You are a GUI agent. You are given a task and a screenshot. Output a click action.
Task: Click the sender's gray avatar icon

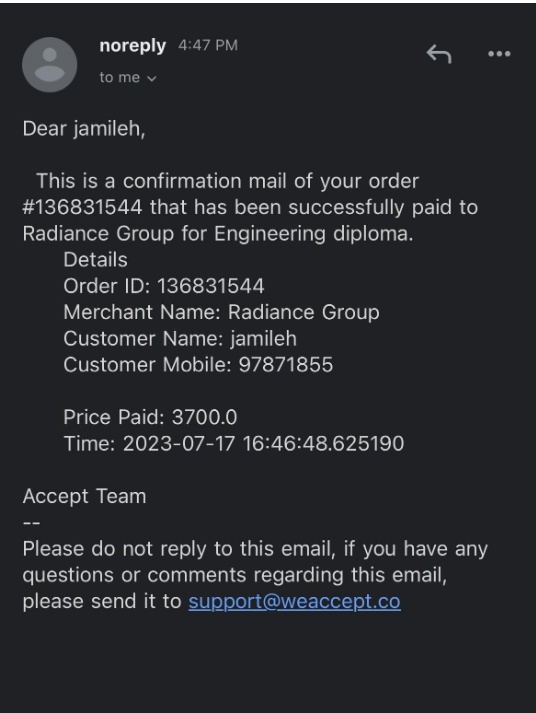50,65
